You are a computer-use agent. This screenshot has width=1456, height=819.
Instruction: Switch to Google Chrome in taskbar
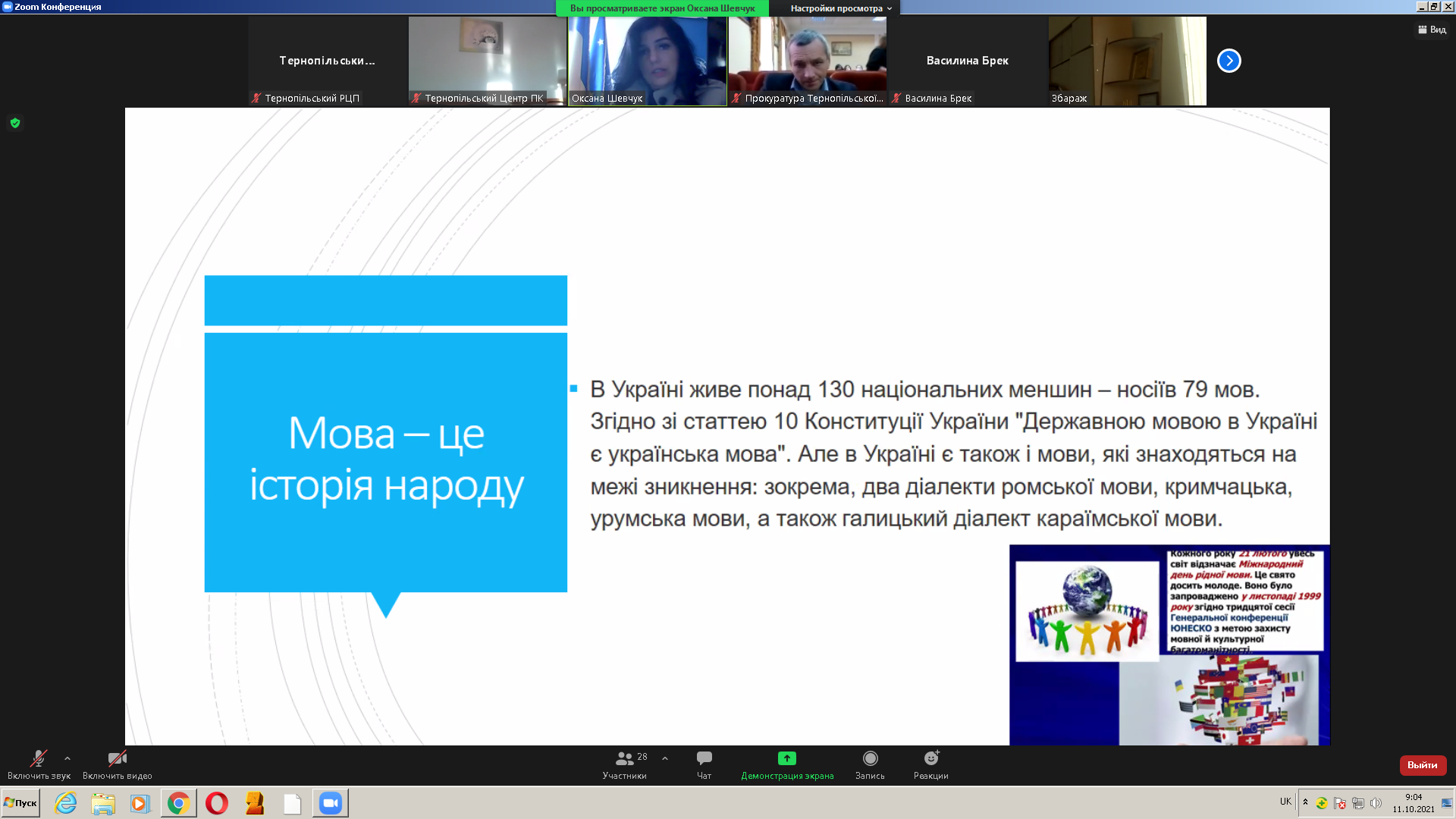[178, 803]
